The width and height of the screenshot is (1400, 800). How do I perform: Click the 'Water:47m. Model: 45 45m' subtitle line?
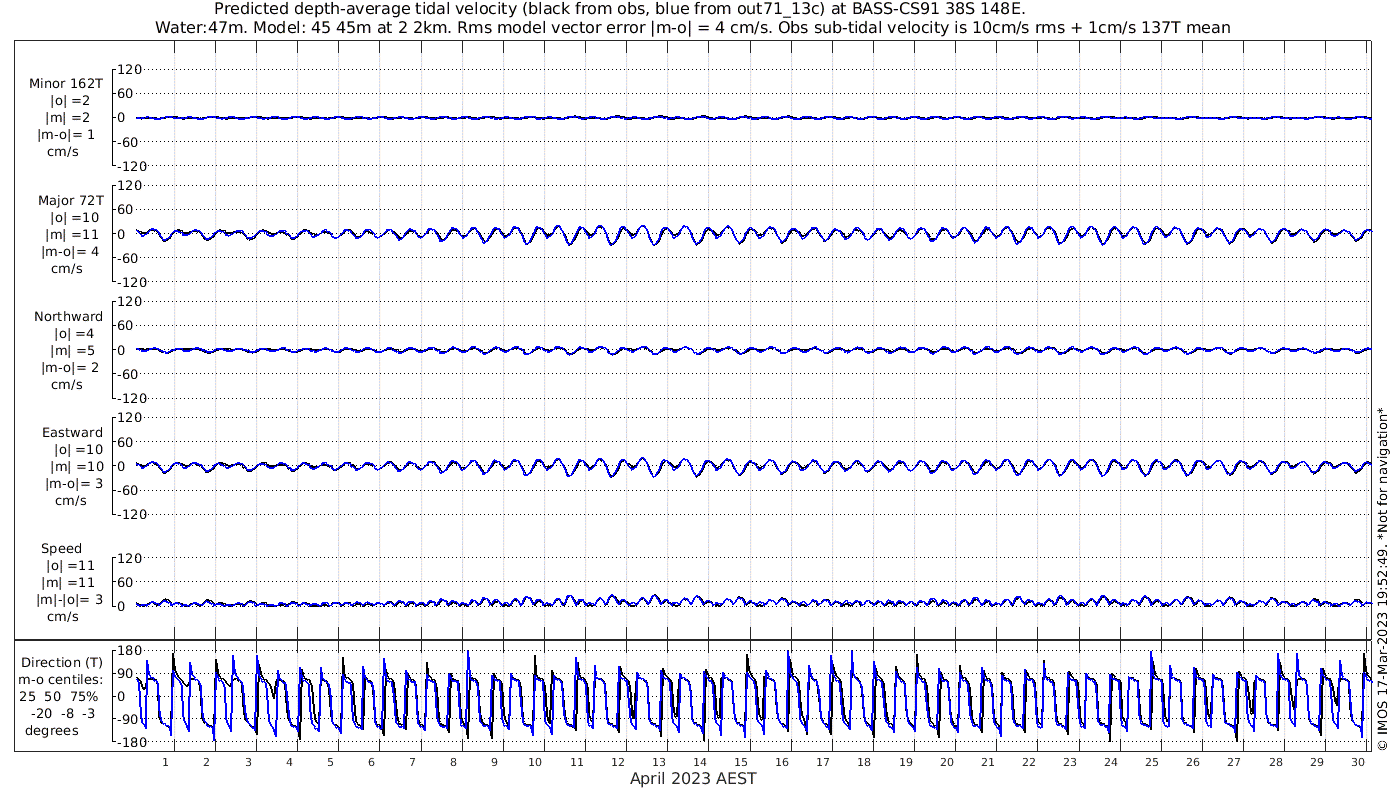click(x=693, y=27)
